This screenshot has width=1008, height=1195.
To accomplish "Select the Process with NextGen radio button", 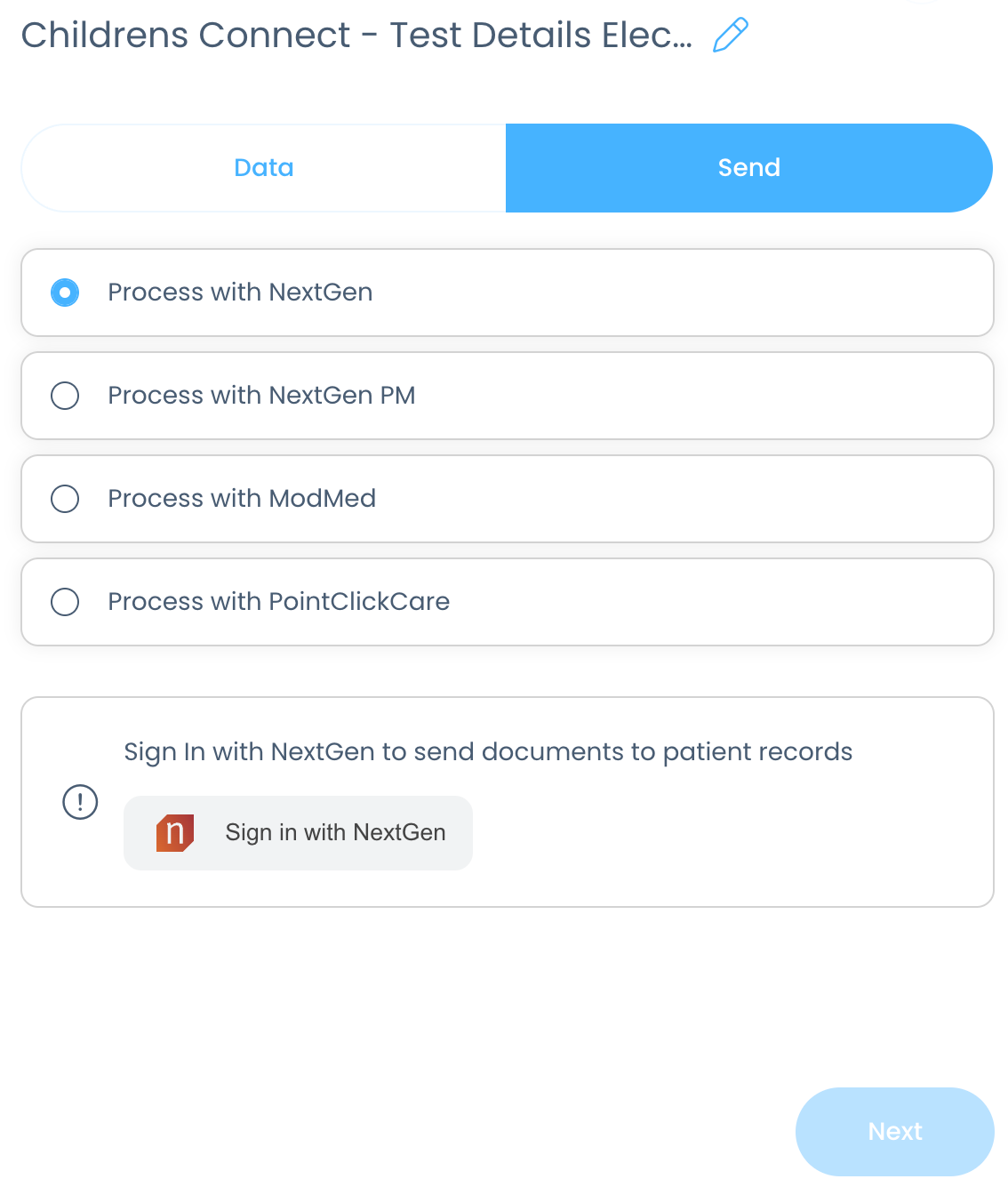I will (x=65, y=293).
